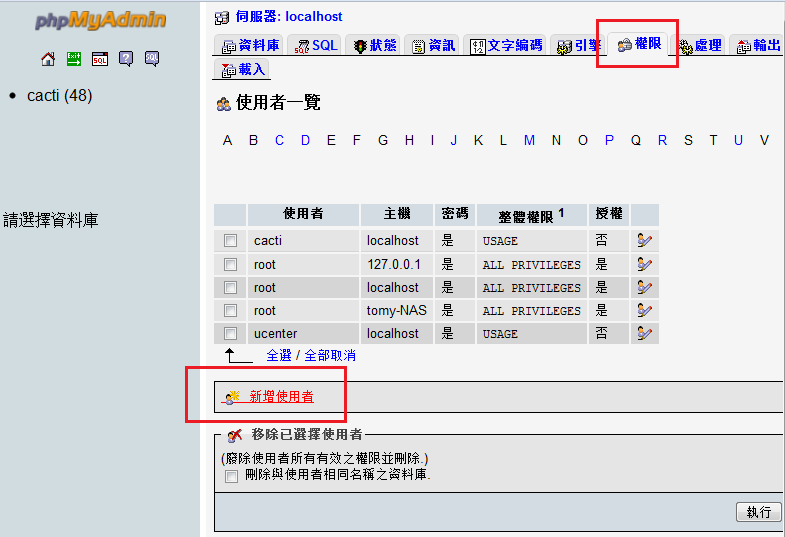
Task: Edit privileges icon for root at 127.0.0.1
Action: tap(645, 264)
